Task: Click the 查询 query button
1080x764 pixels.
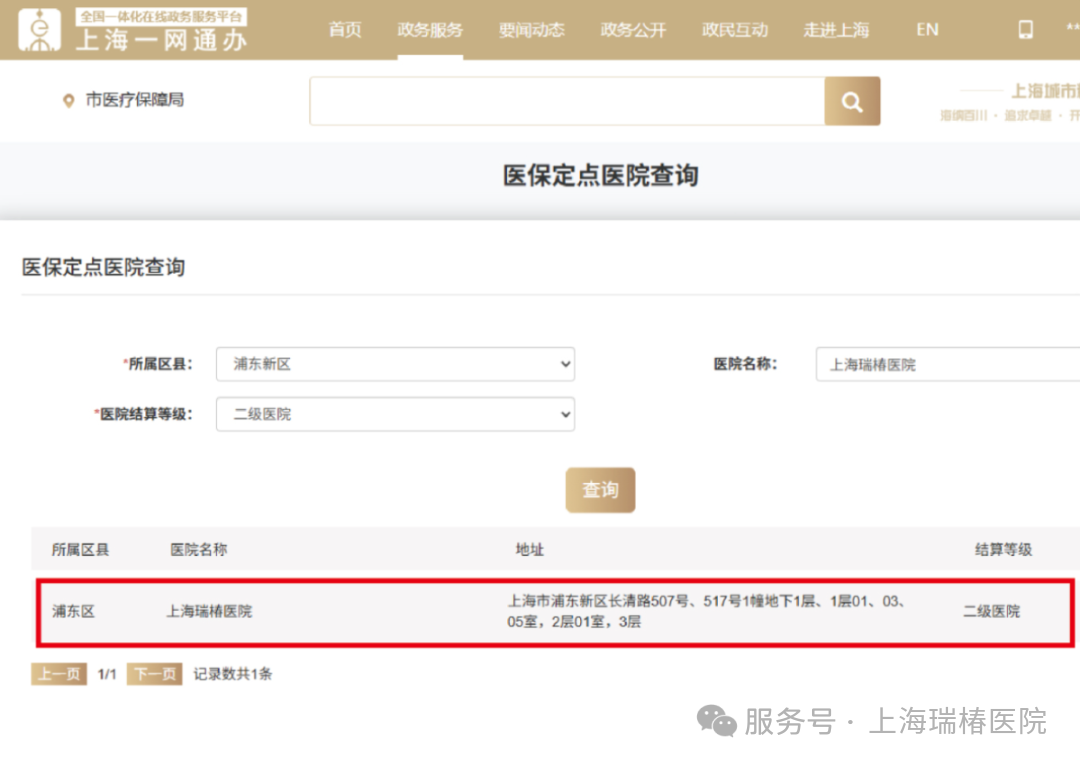Action: coord(600,490)
